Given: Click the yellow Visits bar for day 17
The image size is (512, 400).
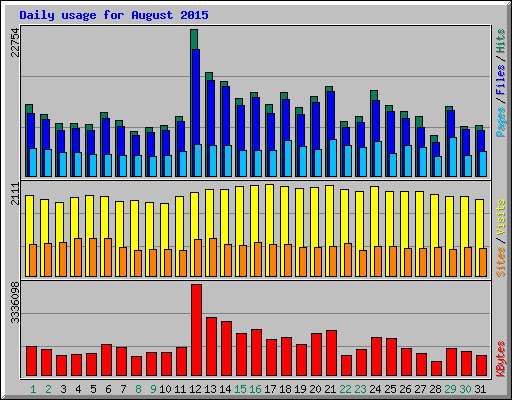Looking at the screenshot, I should (268, 230).
